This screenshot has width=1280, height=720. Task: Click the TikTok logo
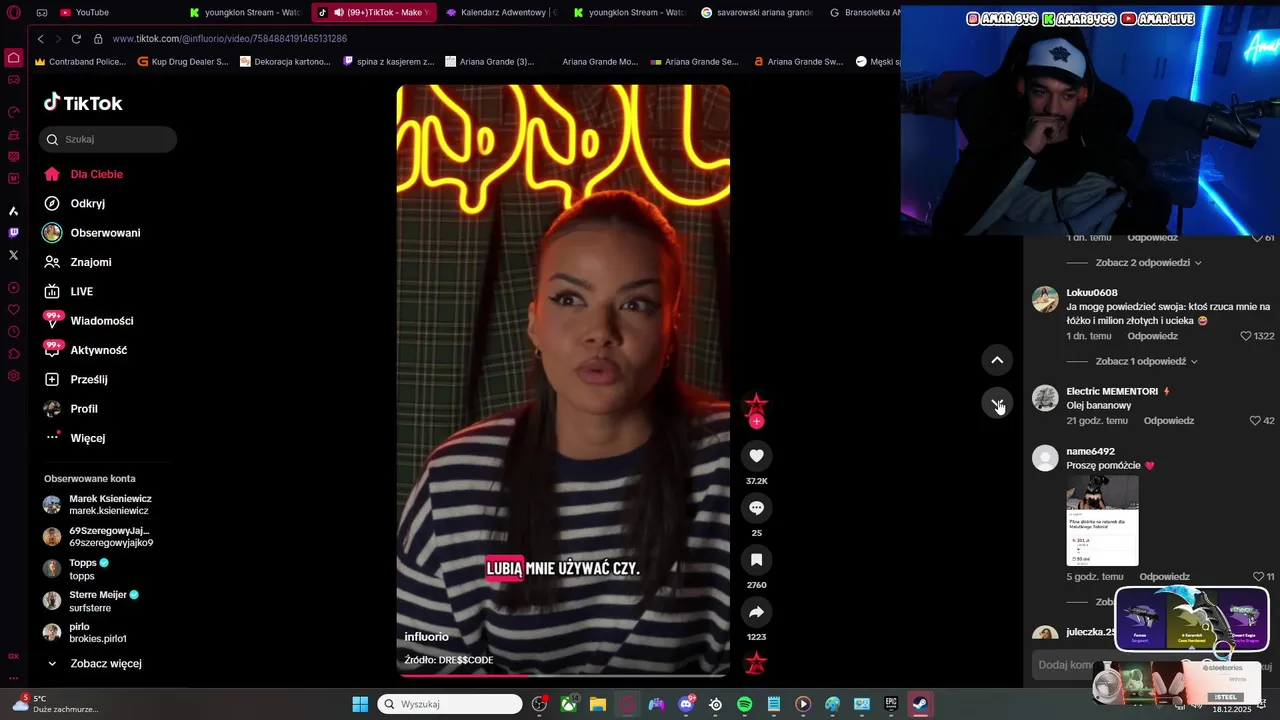pos(83,103)
